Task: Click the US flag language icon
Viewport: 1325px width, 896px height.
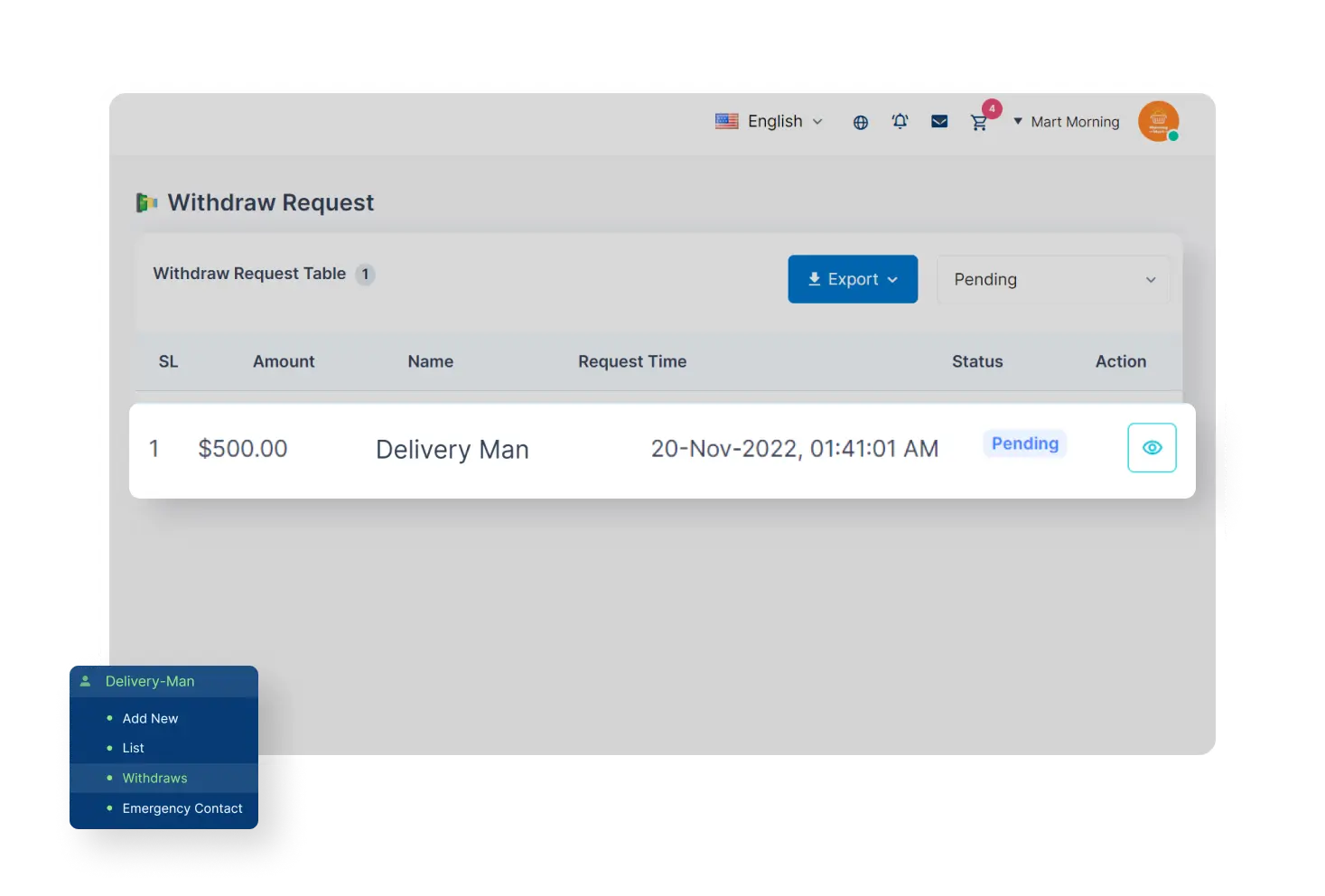Action: click(726, 120)
